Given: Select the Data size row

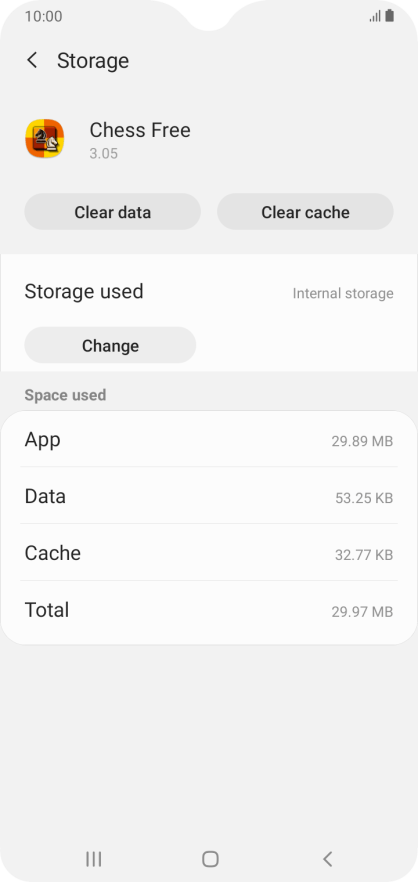Looking at the screenshot, I should [209, 496].
